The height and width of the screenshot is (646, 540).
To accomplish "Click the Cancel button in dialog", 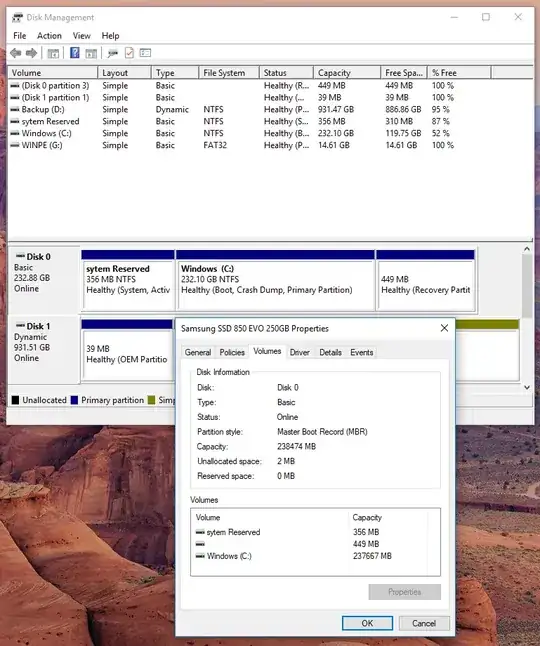I will (x=424, y=623).
